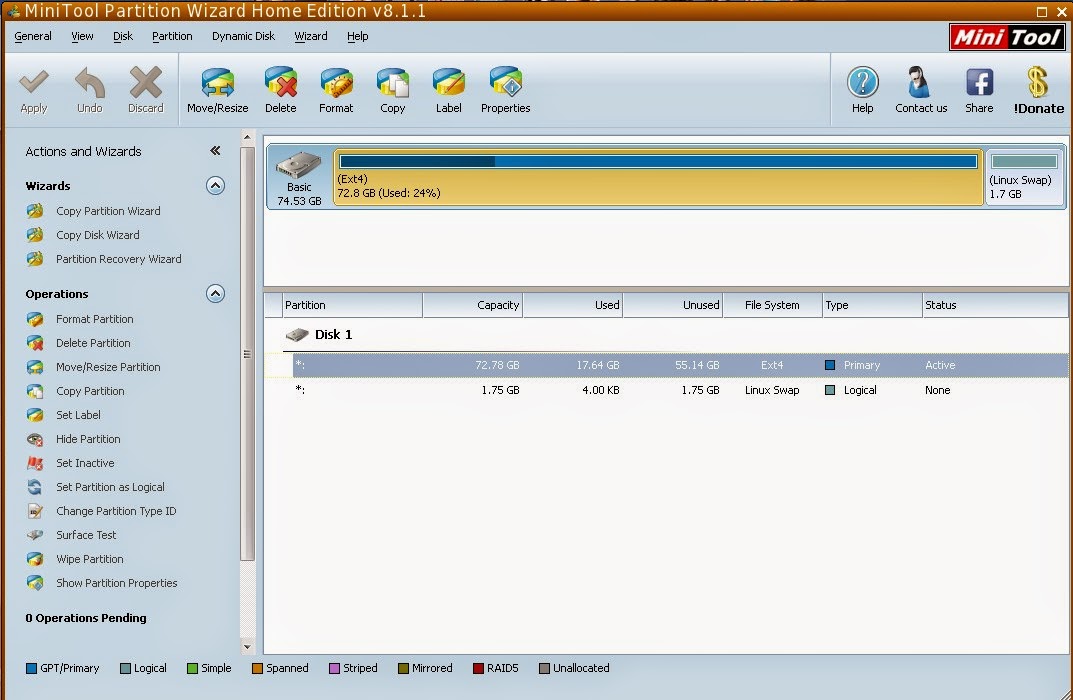Click the MiniTool logo
The height and width of the screenshot is (700, 1073).
point(1007,37)
